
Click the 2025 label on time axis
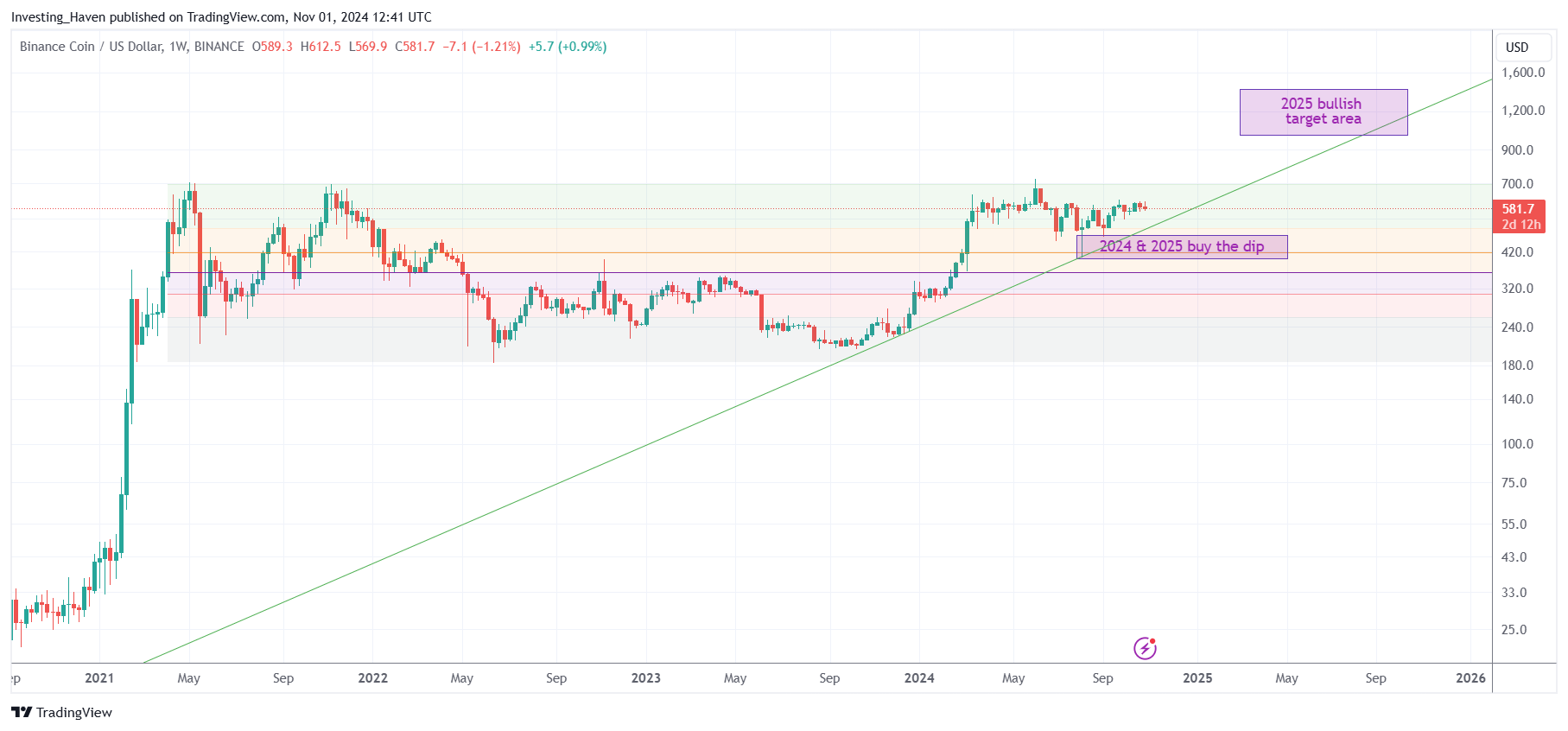coord(1197,678)
